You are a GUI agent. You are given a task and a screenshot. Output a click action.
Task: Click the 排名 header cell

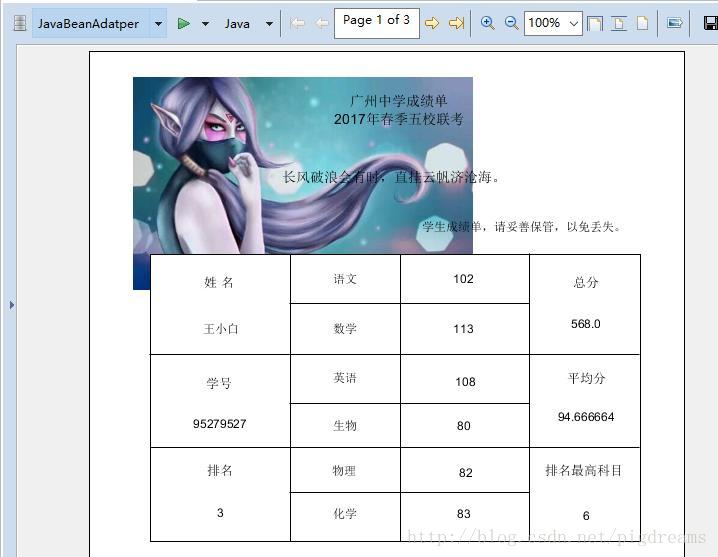click(220, 470)
